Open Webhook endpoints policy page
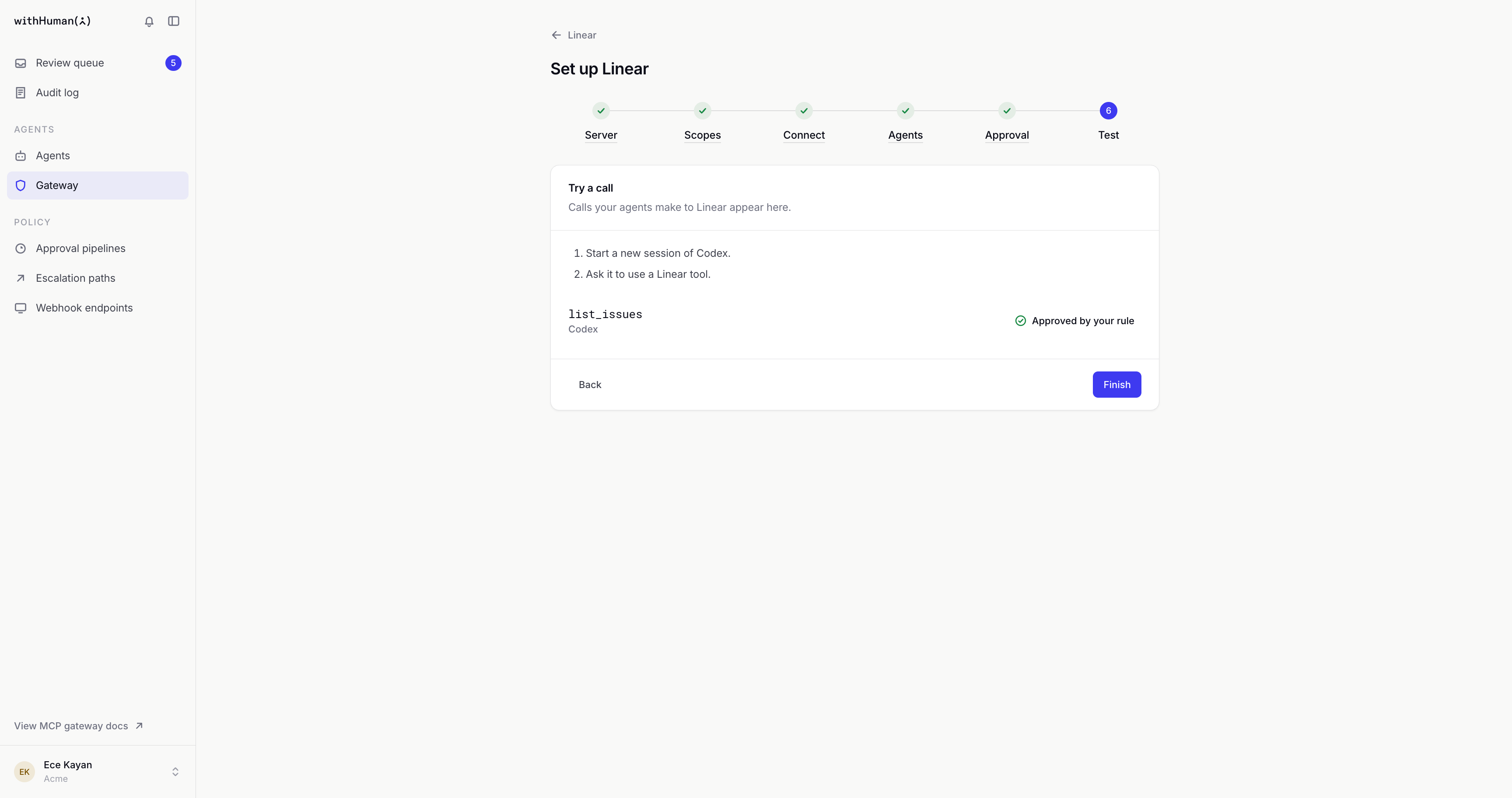 (x=98, y=308)
